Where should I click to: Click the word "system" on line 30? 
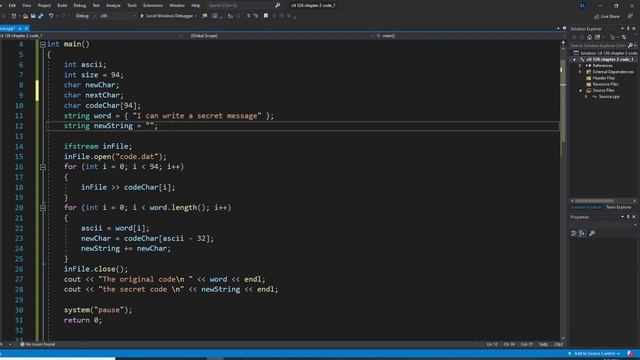coord(77,310)
